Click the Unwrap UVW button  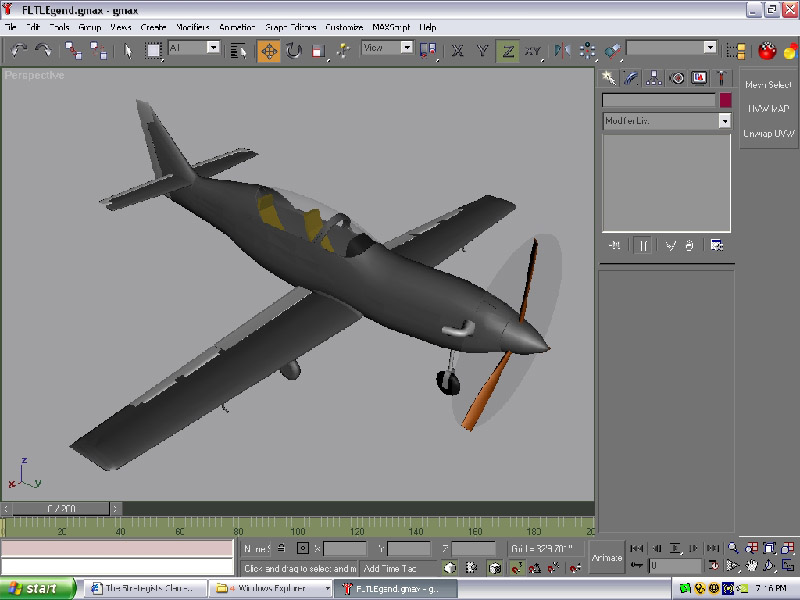pos(768,133)
